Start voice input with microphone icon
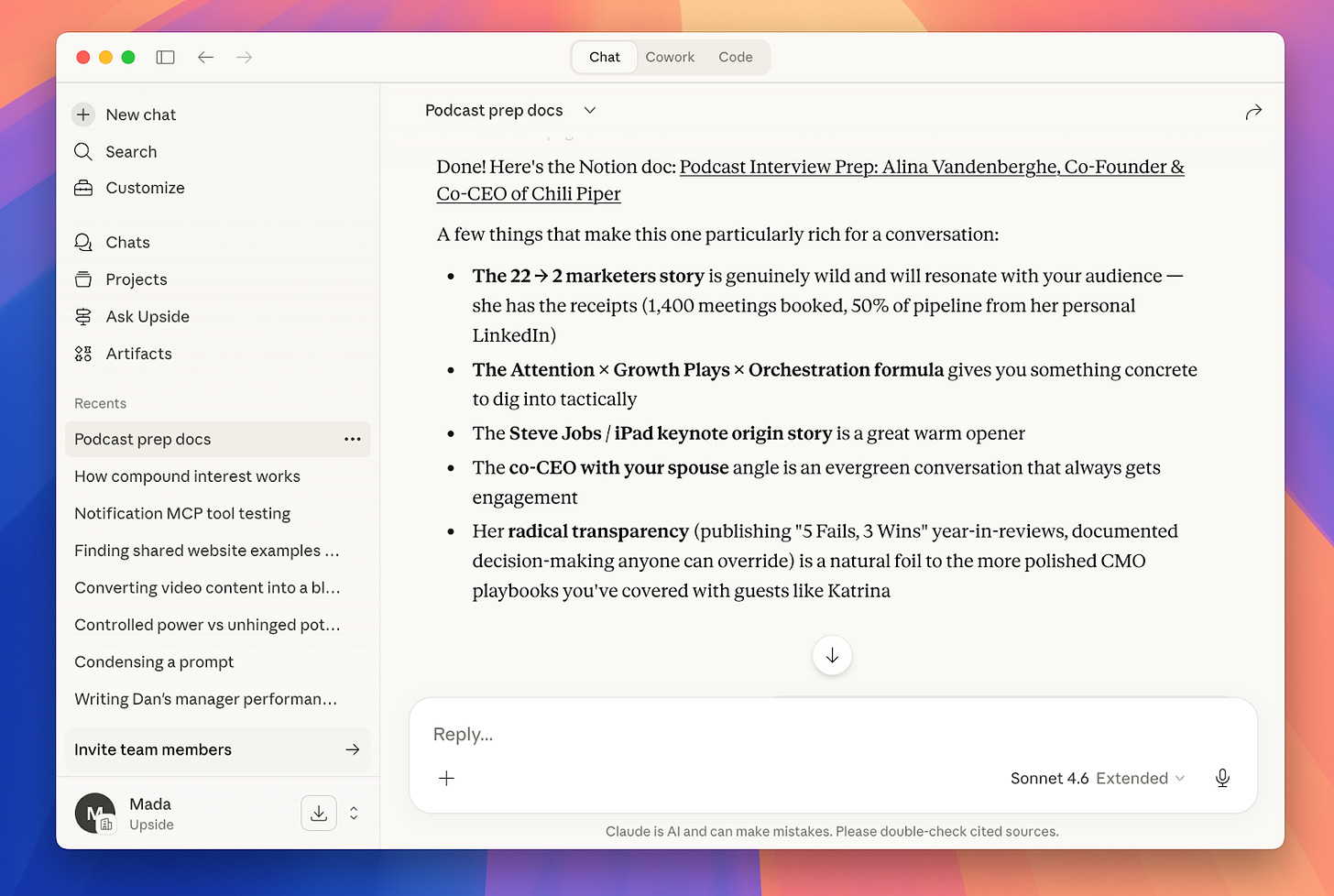Screen dimensions: 1334x896 click(x=1222, y=778)
